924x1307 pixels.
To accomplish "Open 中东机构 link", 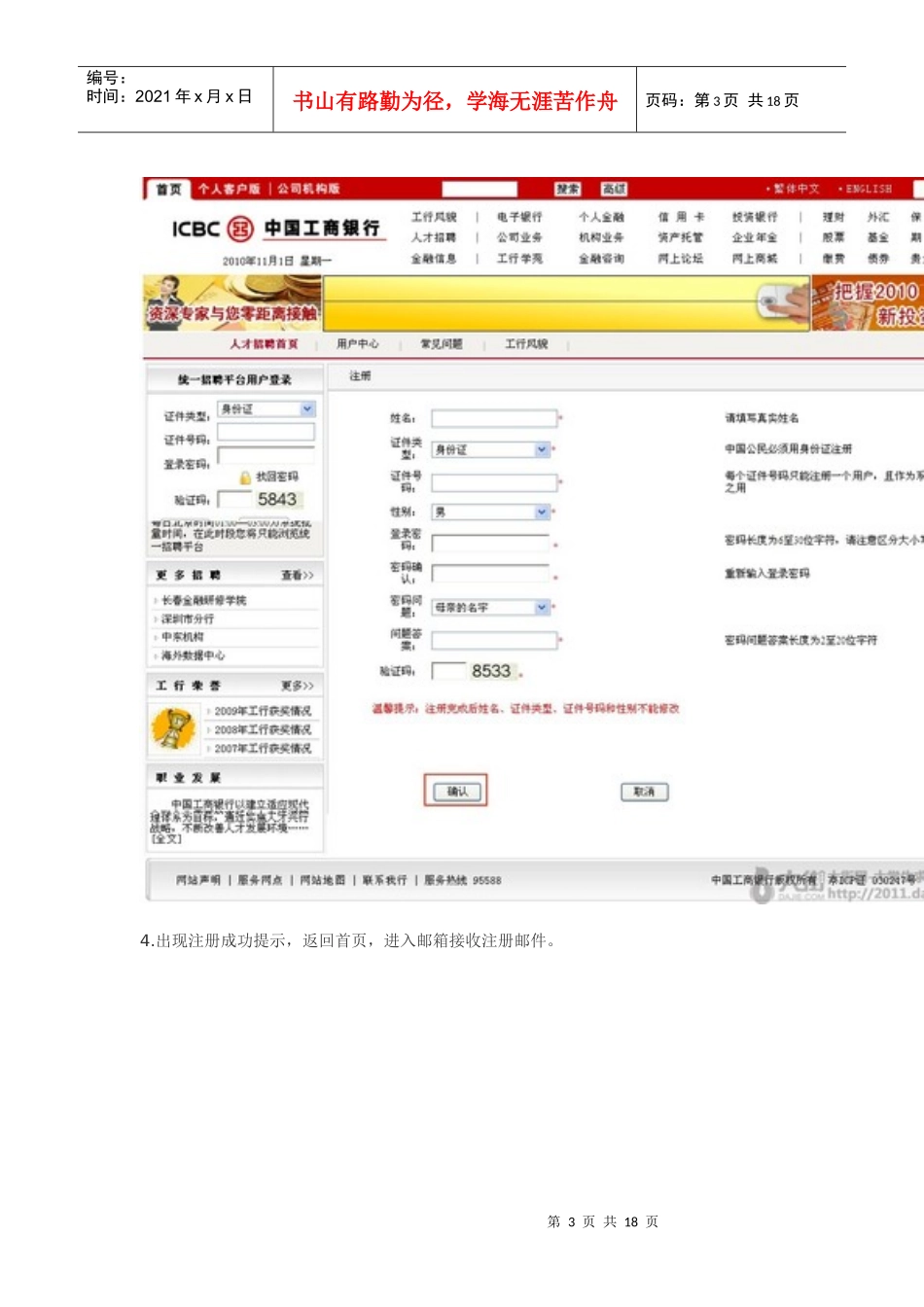I will coord(183,637).
